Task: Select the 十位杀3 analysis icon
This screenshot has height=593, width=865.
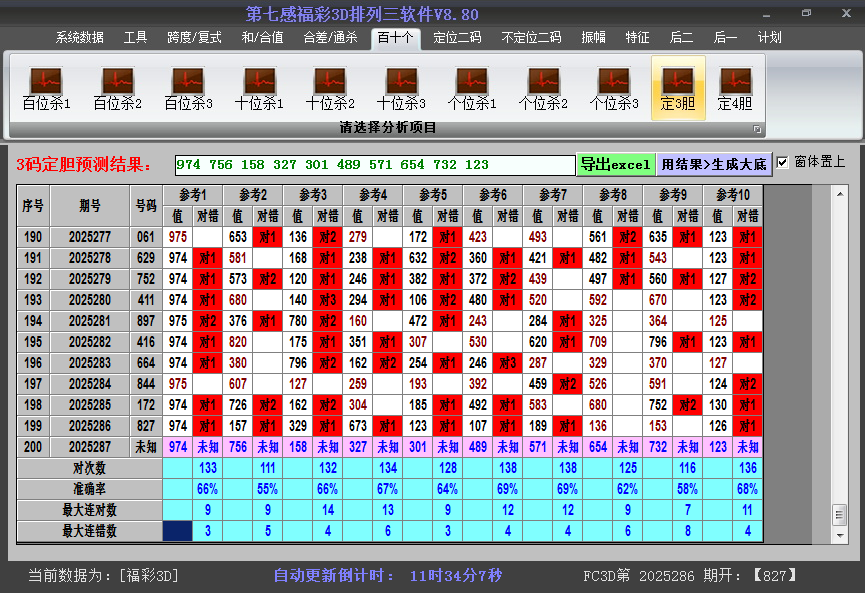Action: click(x=401, y=88)
